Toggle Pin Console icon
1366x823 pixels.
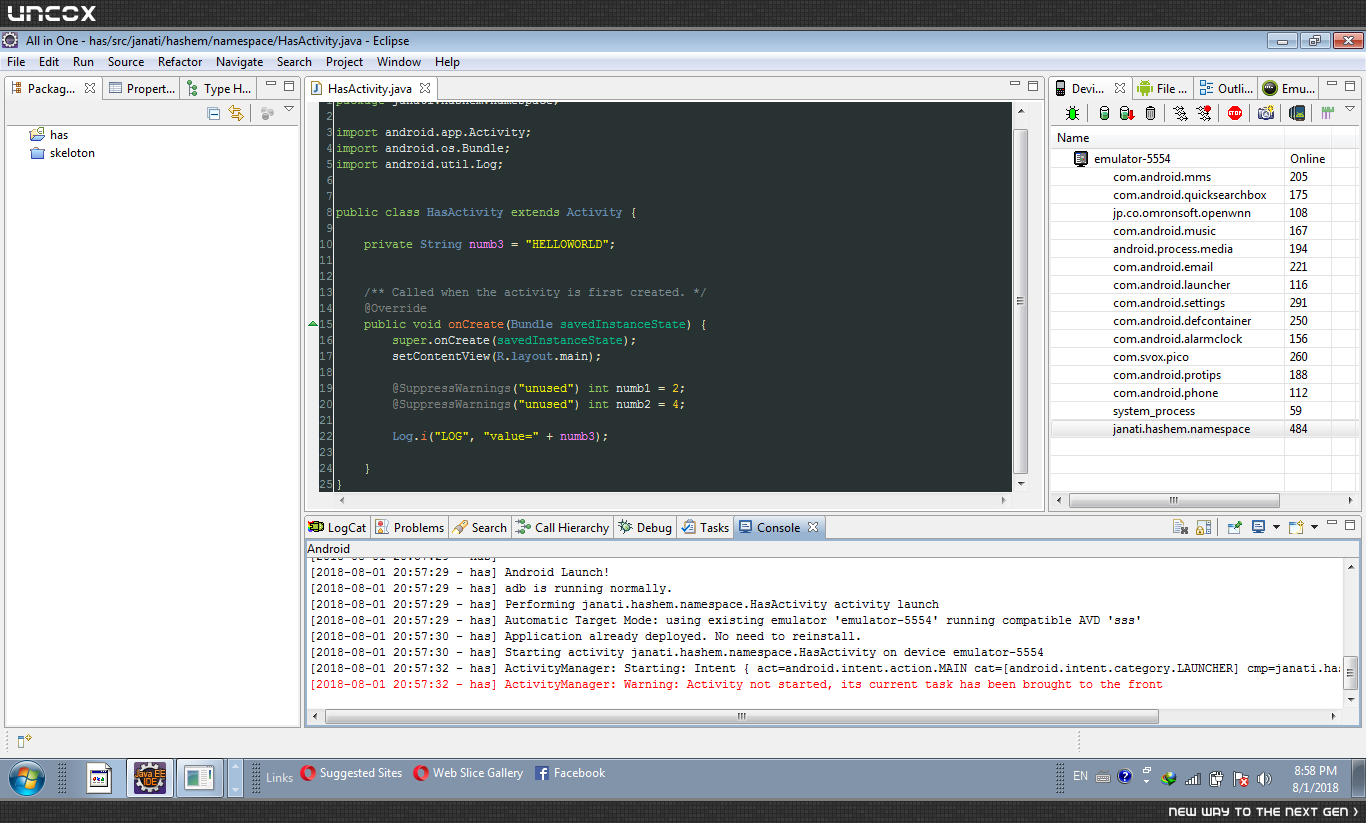[x=1235, y=527]
